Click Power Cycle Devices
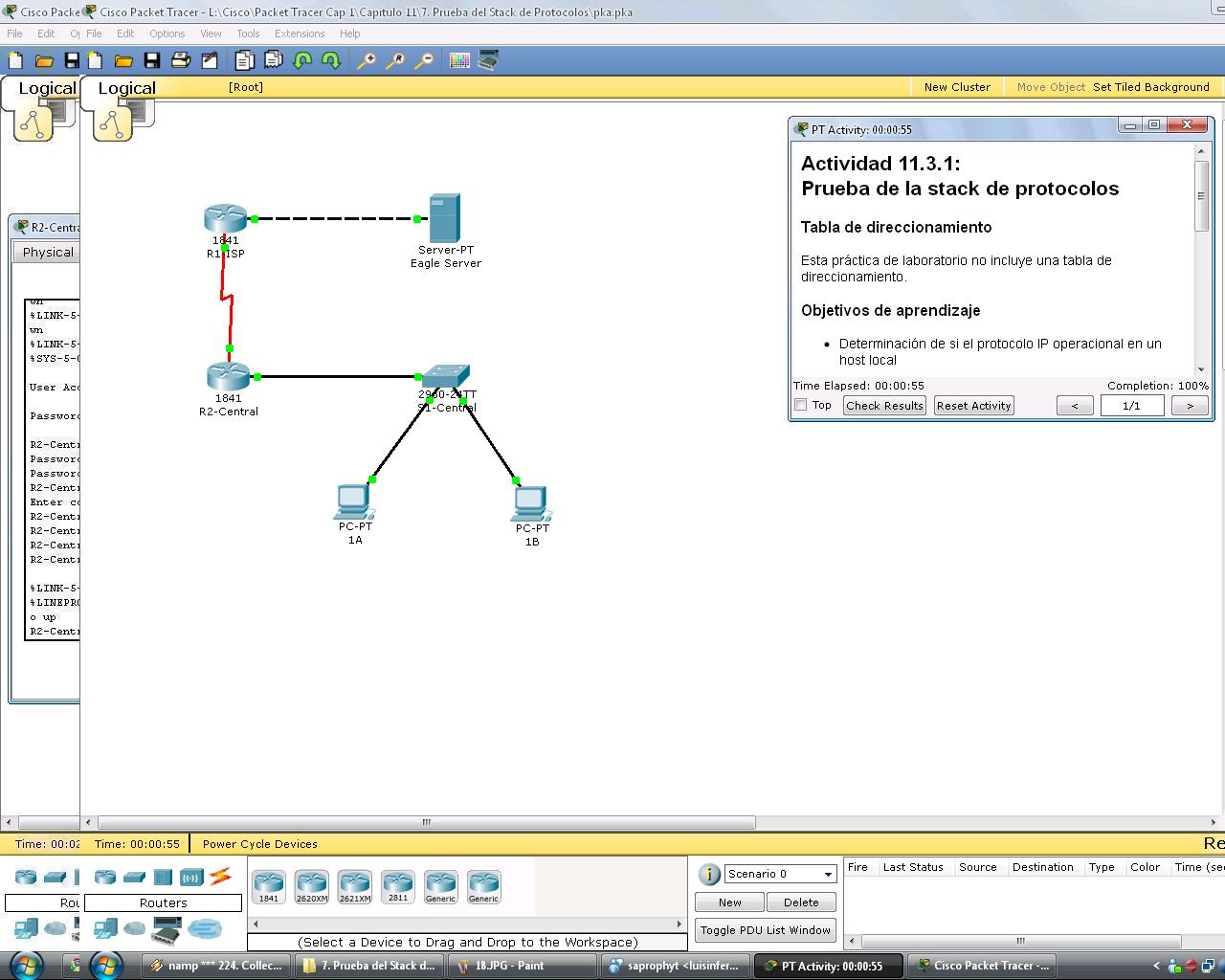The width and height of the screenshot is (1225, 980). (259, 844)
